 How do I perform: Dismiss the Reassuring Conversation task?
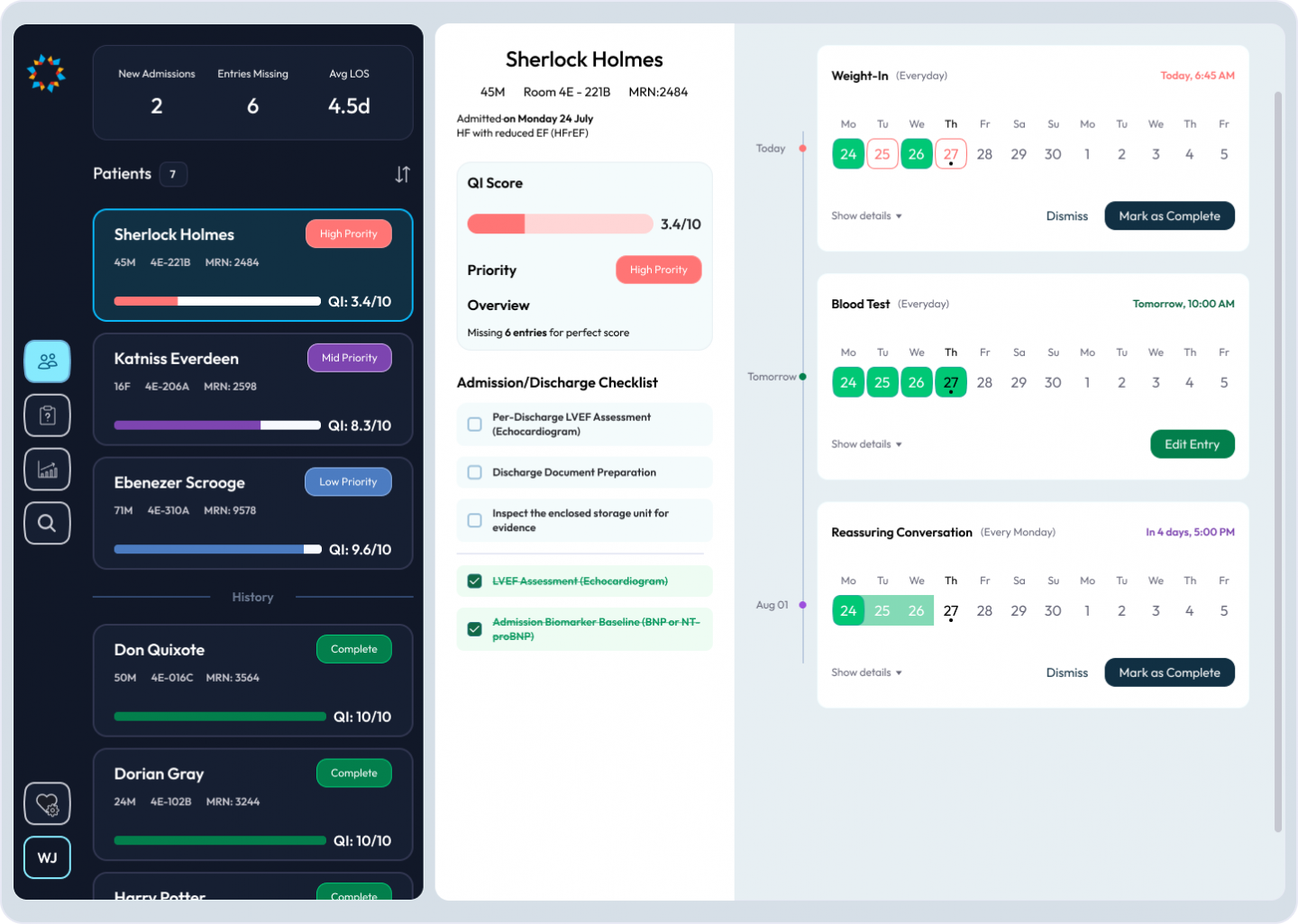click(1067, 672)
